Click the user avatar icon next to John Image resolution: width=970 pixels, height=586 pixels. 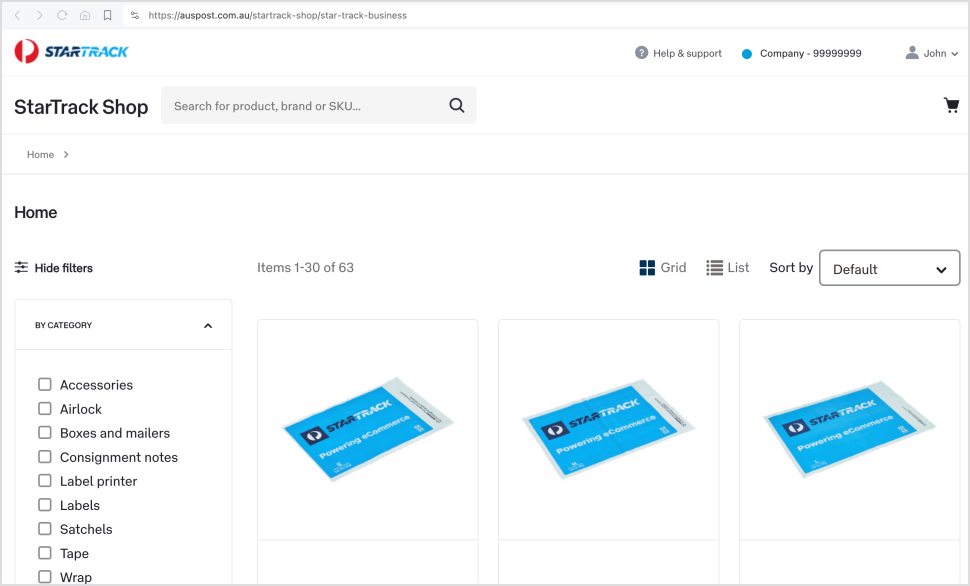pos(912,53)
